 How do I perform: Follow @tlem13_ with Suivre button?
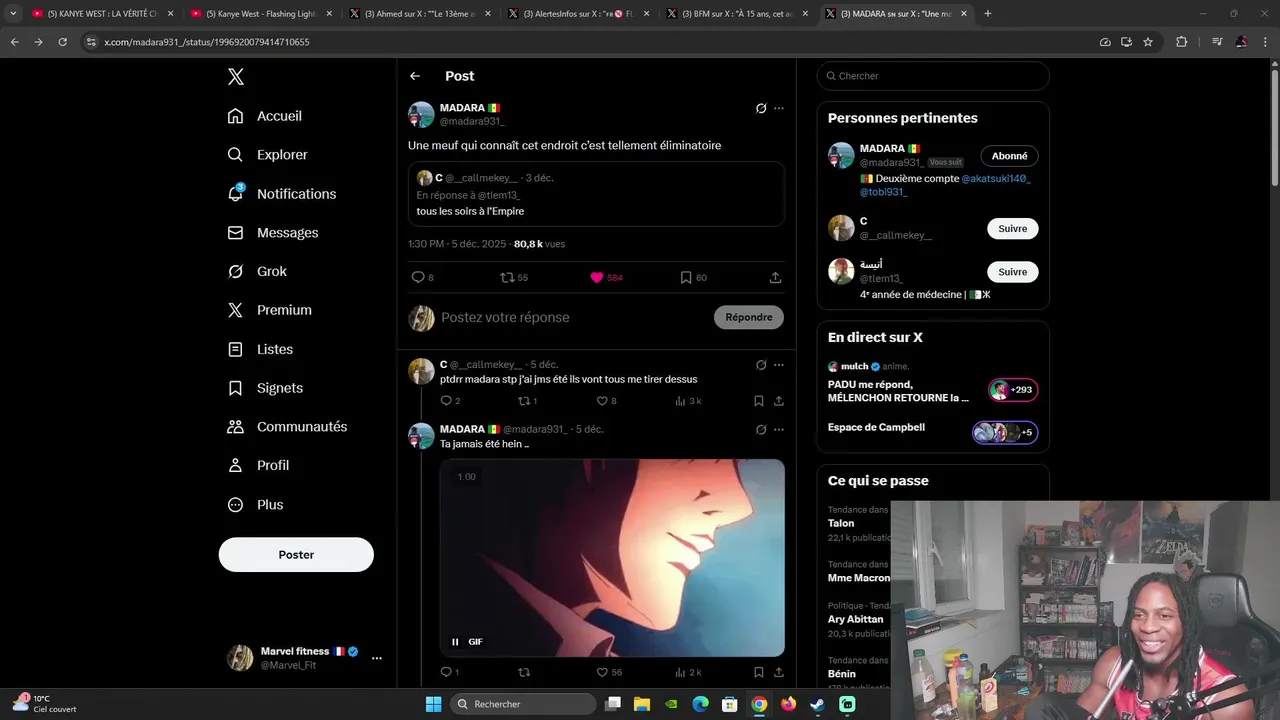(1012, 272)
